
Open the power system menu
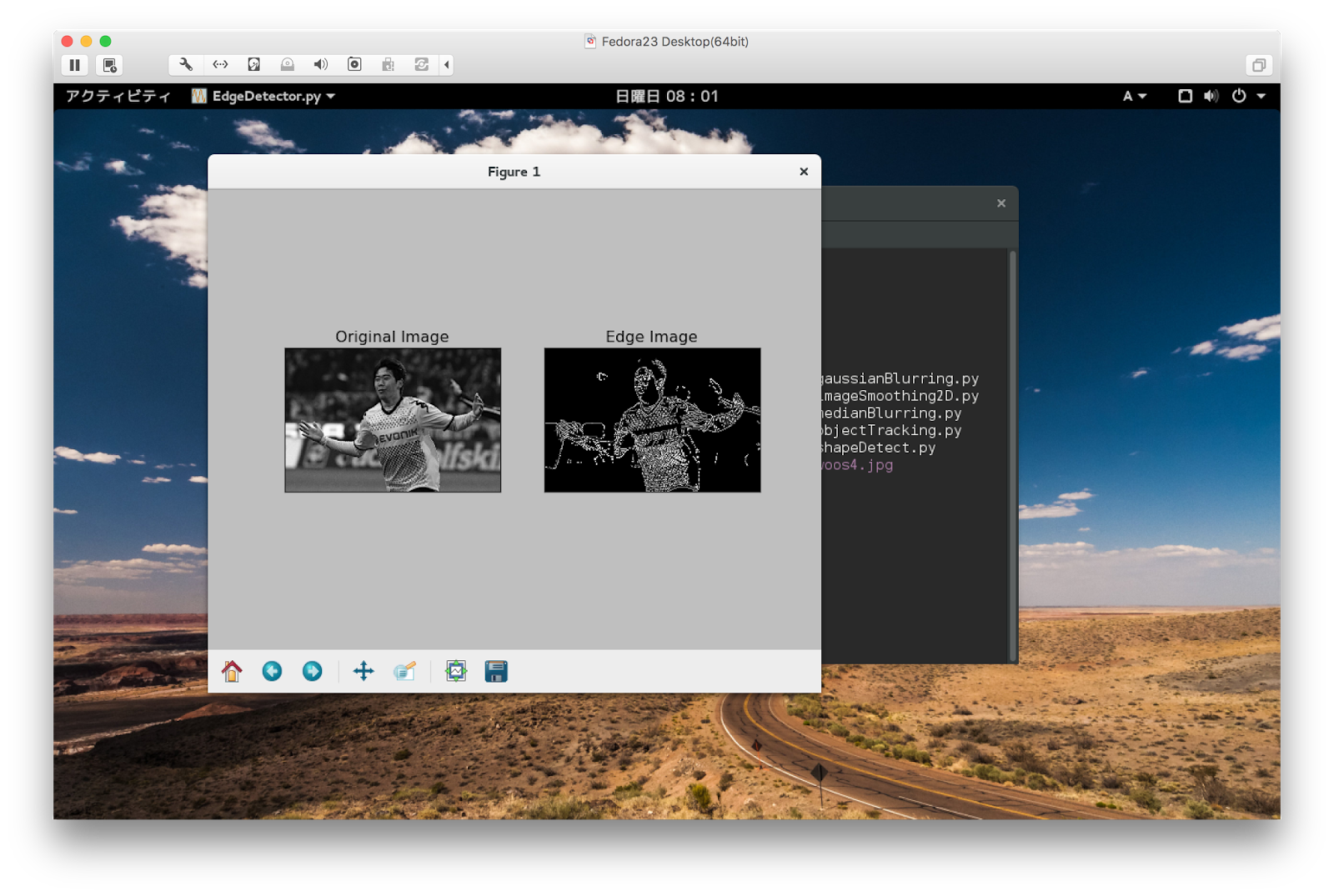tap(1249, 96)
